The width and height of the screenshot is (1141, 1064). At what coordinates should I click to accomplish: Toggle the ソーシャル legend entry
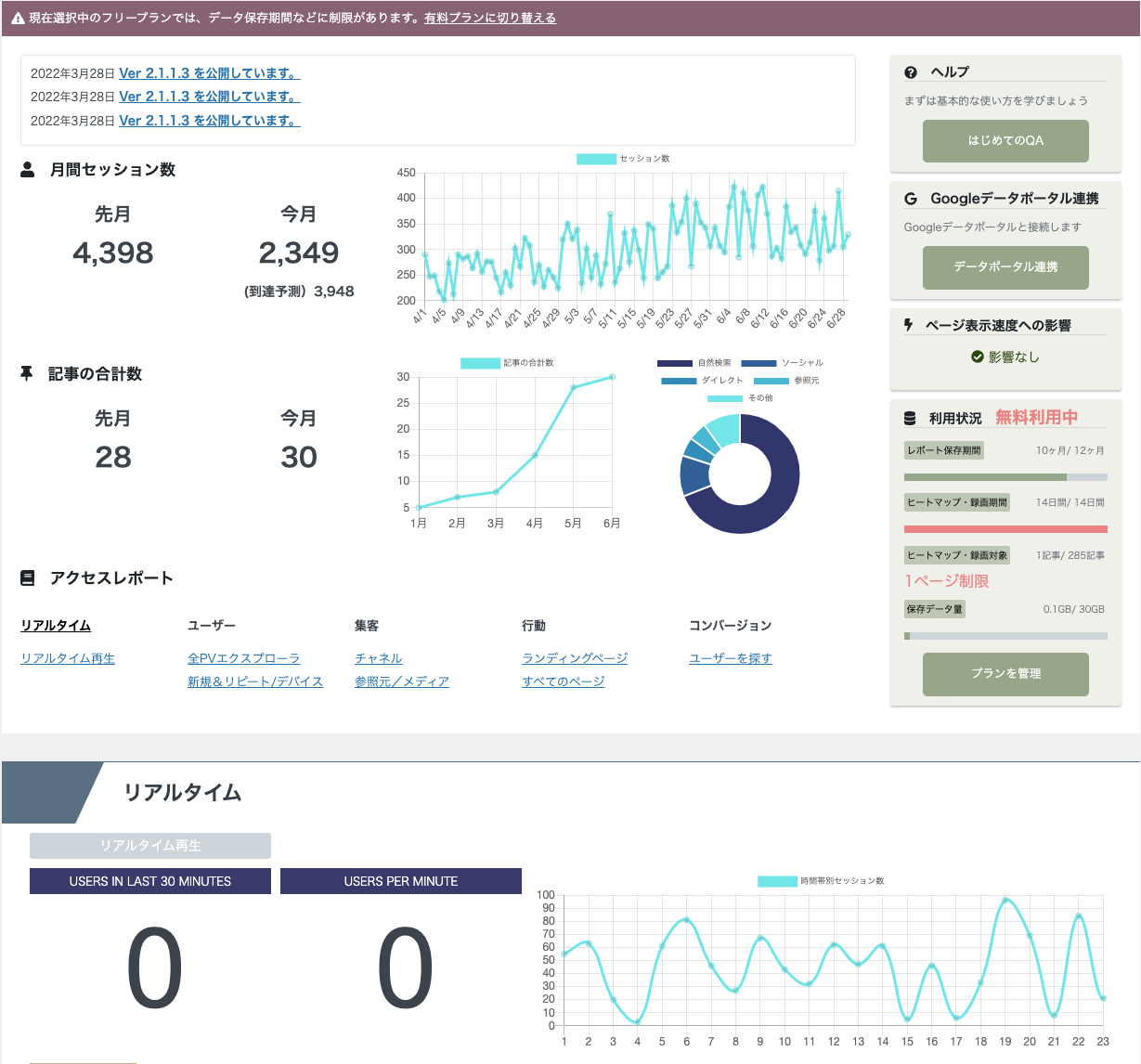pyautogui.click(x=782, y=363)
